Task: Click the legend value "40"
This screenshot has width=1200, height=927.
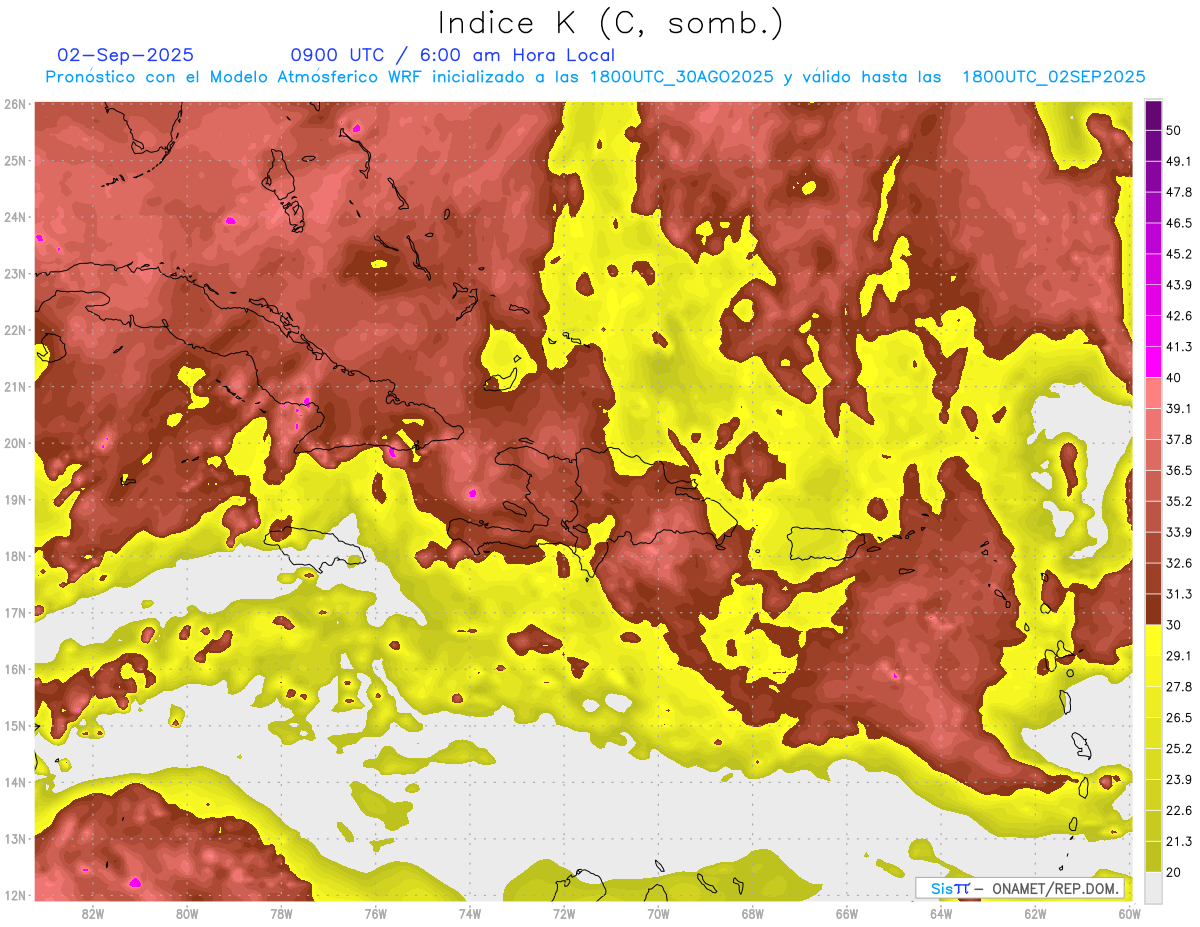Action: 1175,377
